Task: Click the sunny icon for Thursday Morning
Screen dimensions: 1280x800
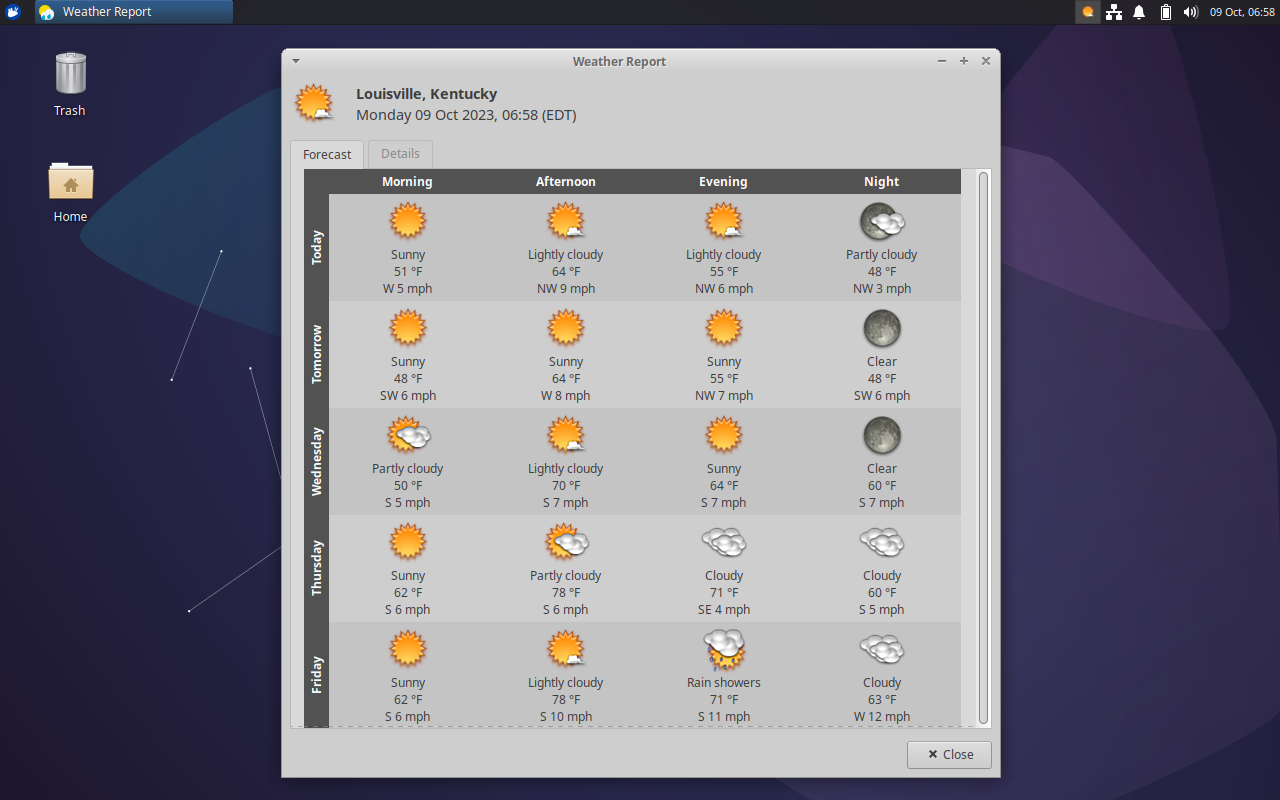Action: coord(408,542)
